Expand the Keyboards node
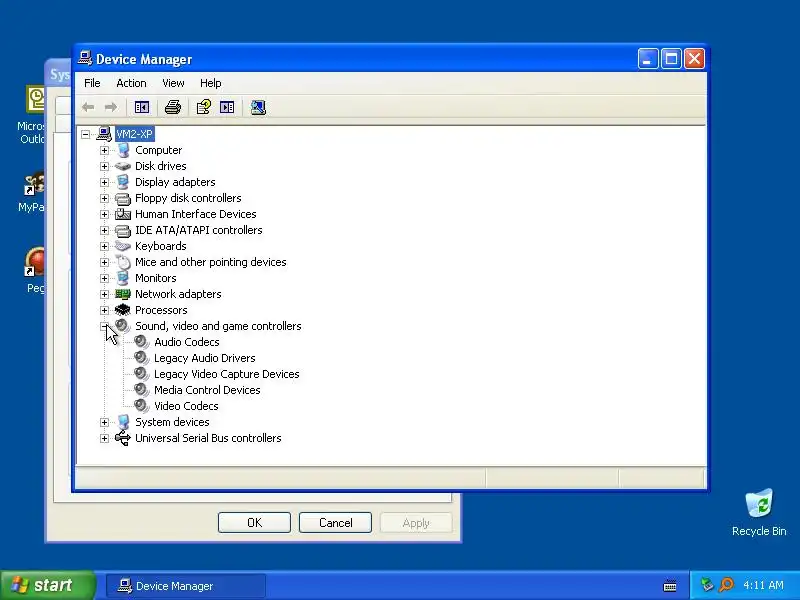This screenshot has width=800, height=600. [x=105, y=246]
